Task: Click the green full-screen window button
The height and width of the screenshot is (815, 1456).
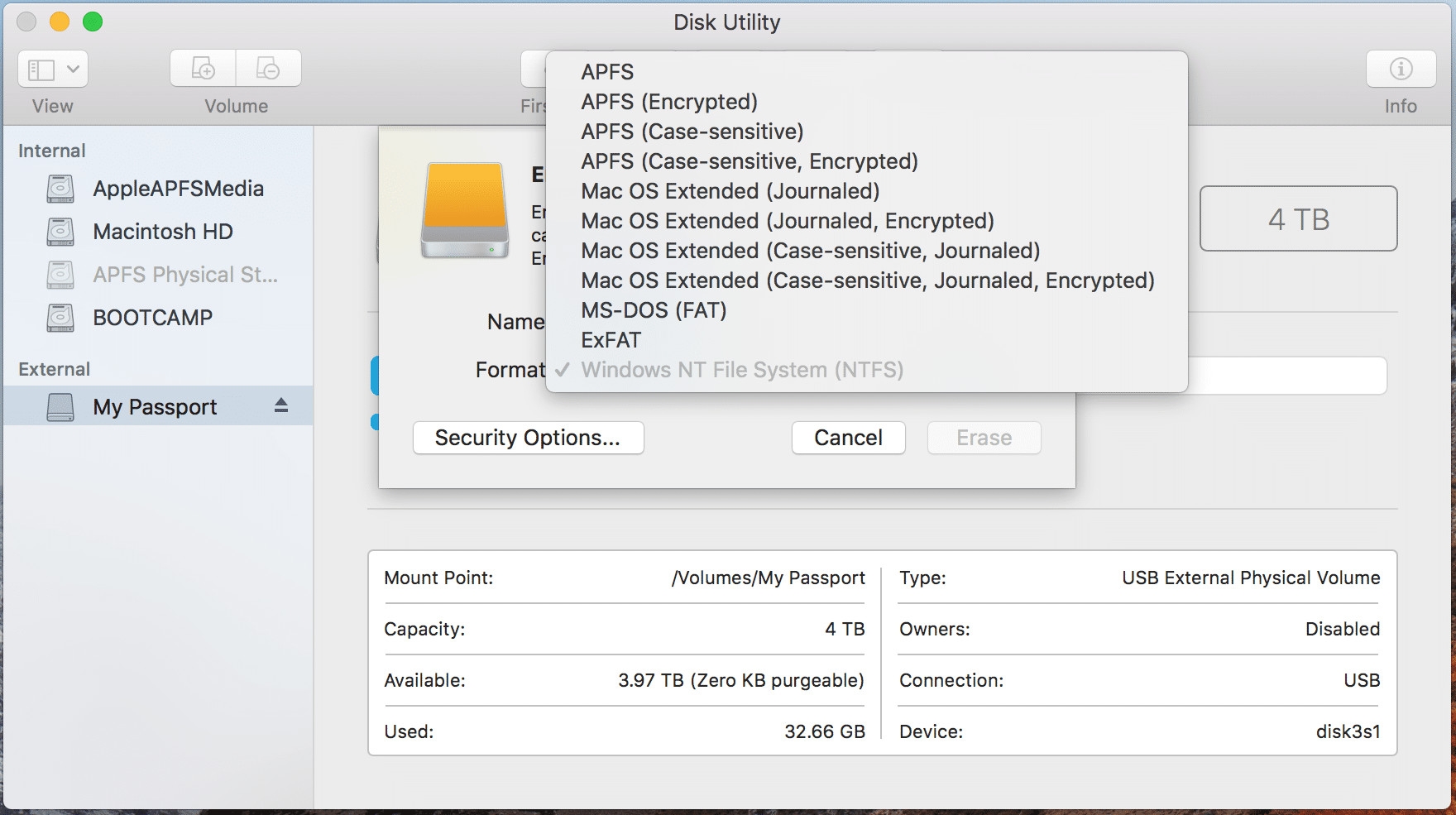Action: tap(93, 22)
